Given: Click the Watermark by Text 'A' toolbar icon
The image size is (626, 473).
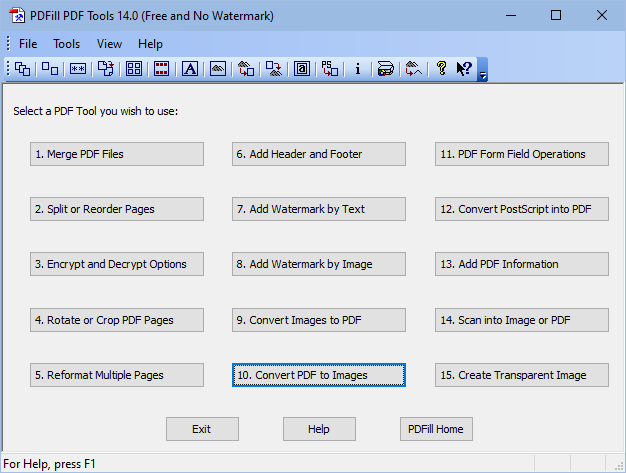Looking at the screenshot, I should click(x=190, y=69).
